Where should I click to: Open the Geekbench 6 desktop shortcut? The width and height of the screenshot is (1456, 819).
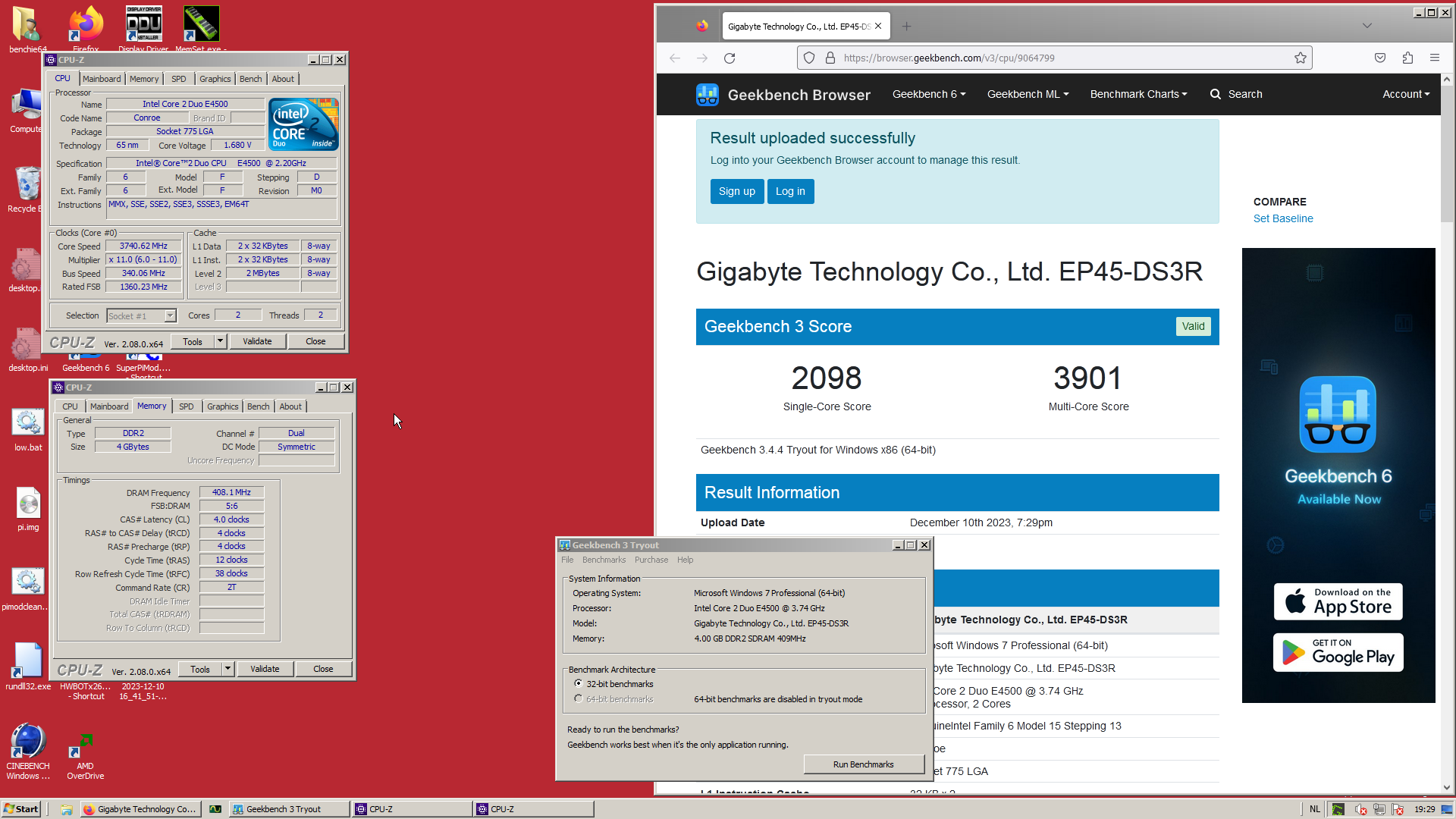point(86,361)
